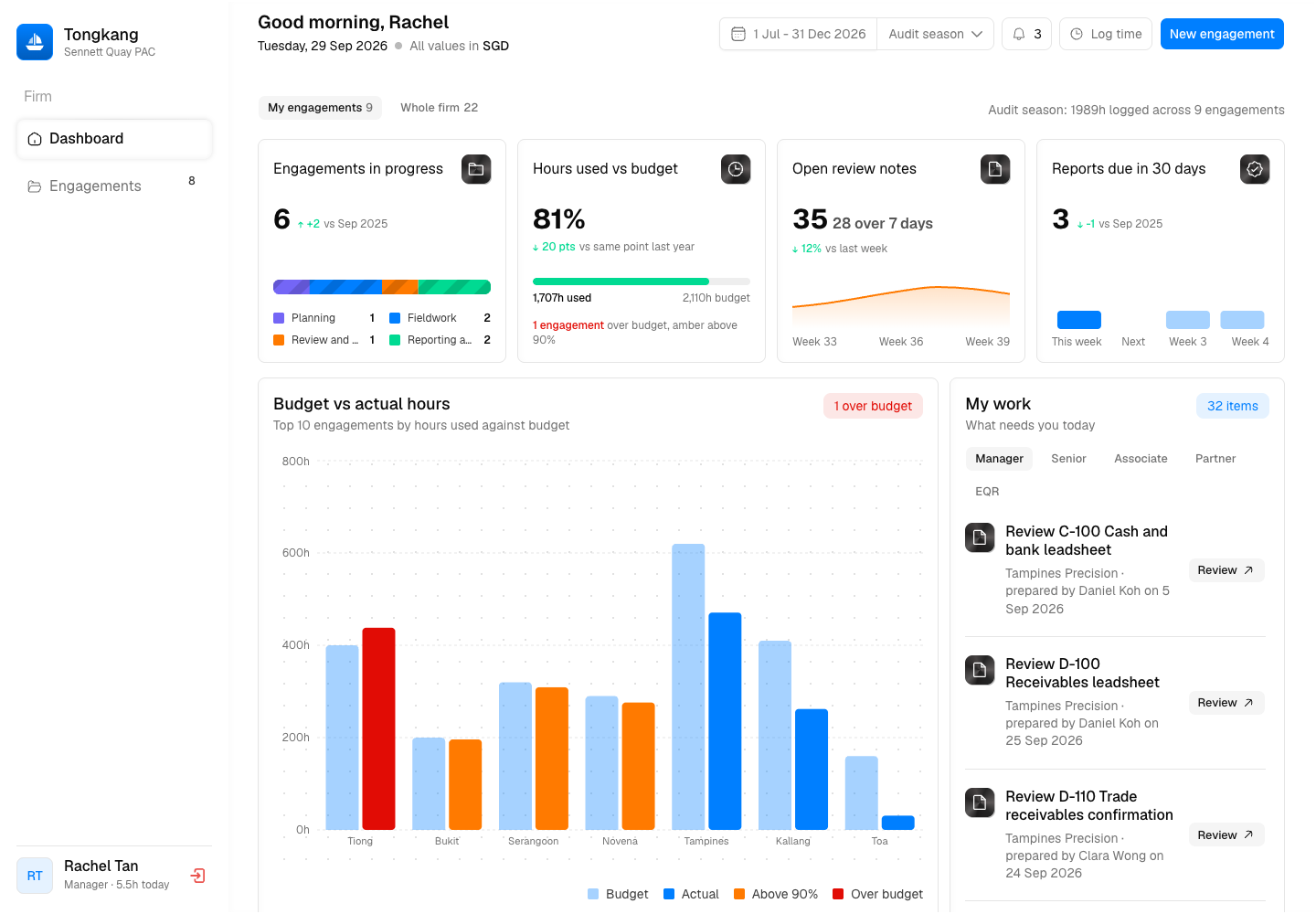This screenshot has width=1316, height=914.
Task: Open notifications bell showing 3
Action: point(1027,34)
